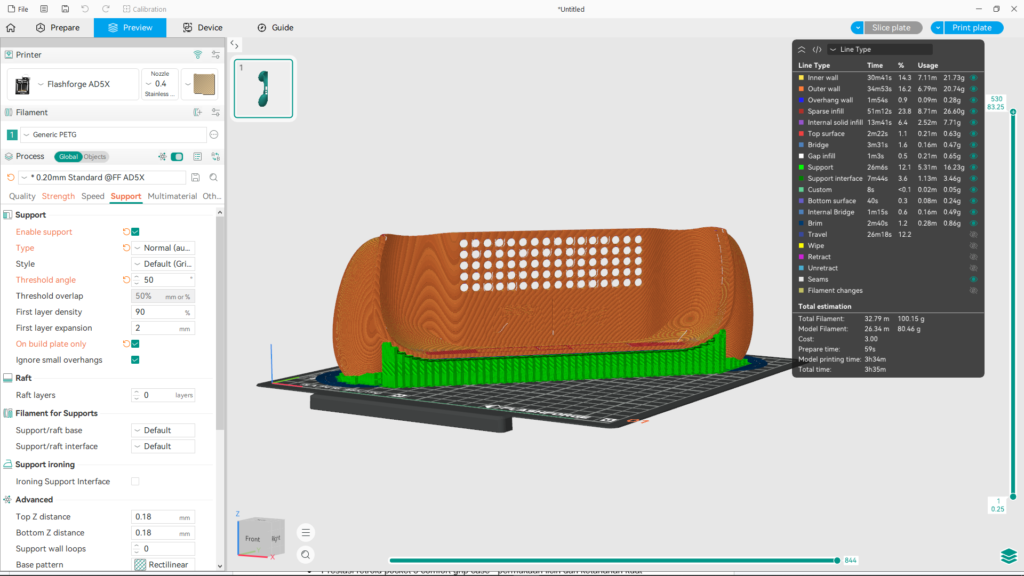Select plate 1 thumbnail
This screenshot has width=1024, height=576.
263,88
